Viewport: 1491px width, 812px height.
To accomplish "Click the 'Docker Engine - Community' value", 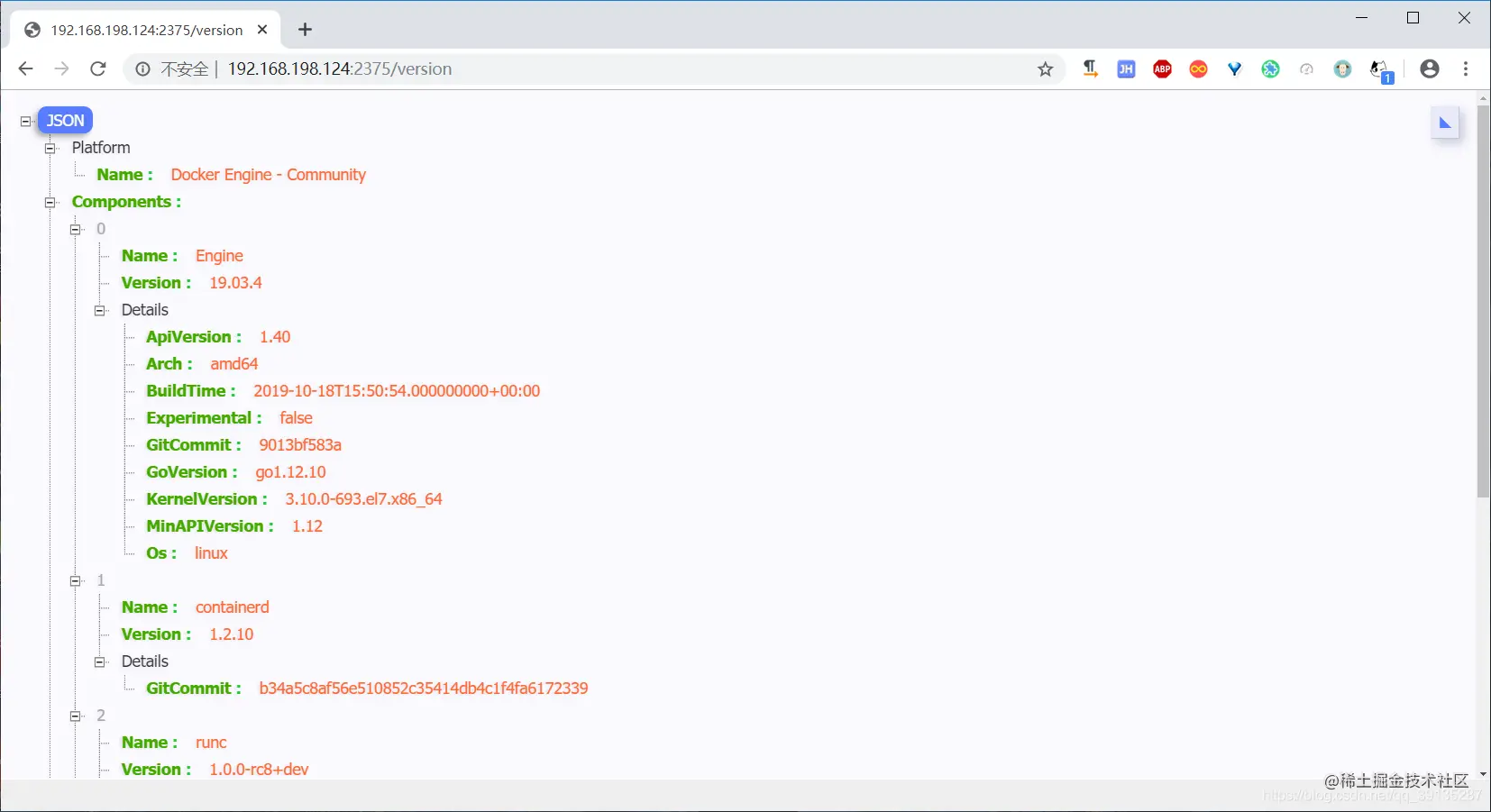I will 269,175.
